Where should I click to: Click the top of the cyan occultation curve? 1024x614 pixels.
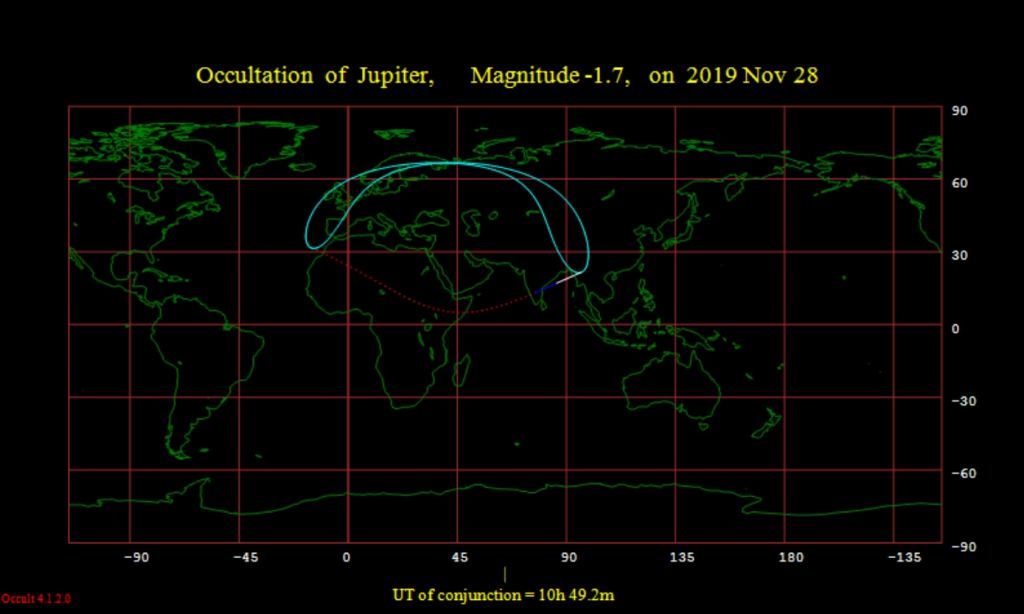pyautogui.click(x=455, y=162)
